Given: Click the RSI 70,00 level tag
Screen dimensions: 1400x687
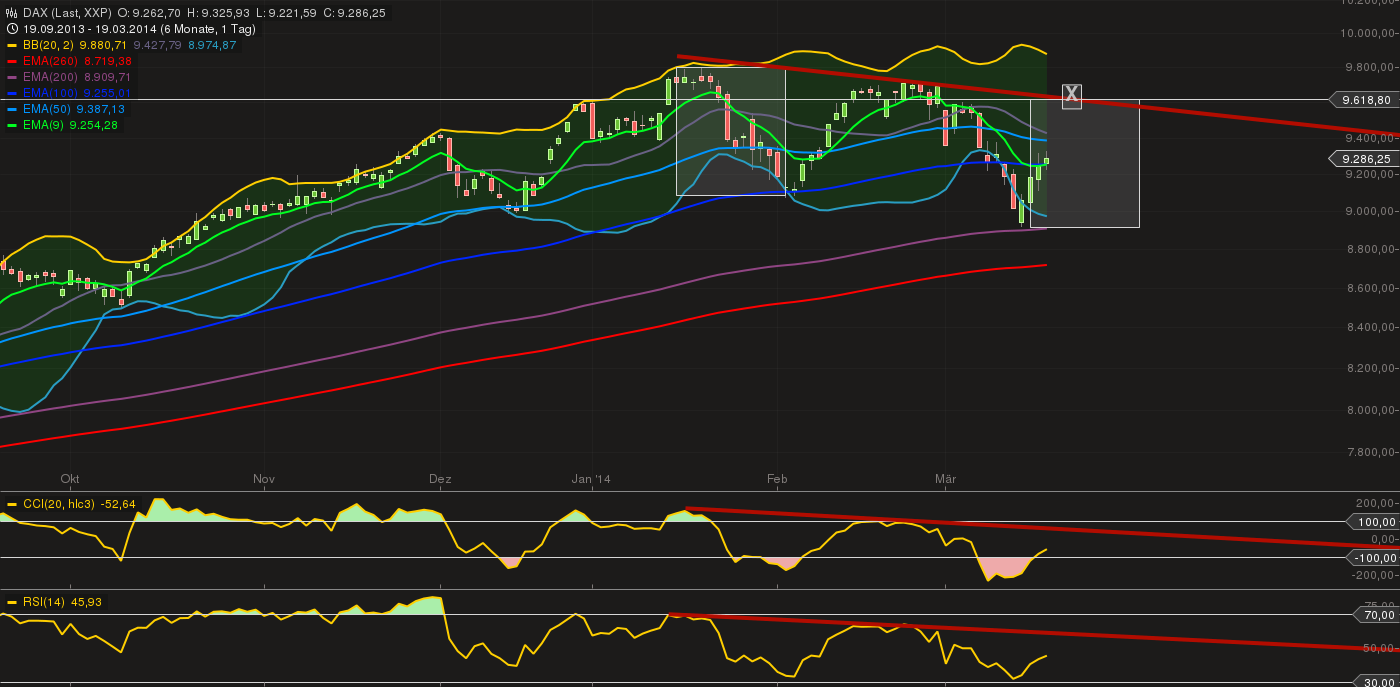Looking at the screenshot, I should point(1376,615).
